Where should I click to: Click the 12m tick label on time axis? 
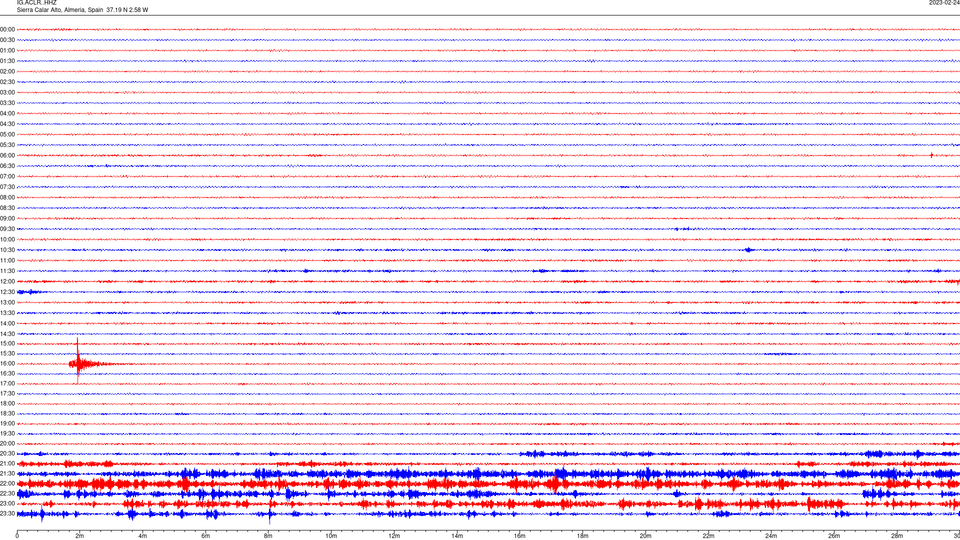[394, 536]
